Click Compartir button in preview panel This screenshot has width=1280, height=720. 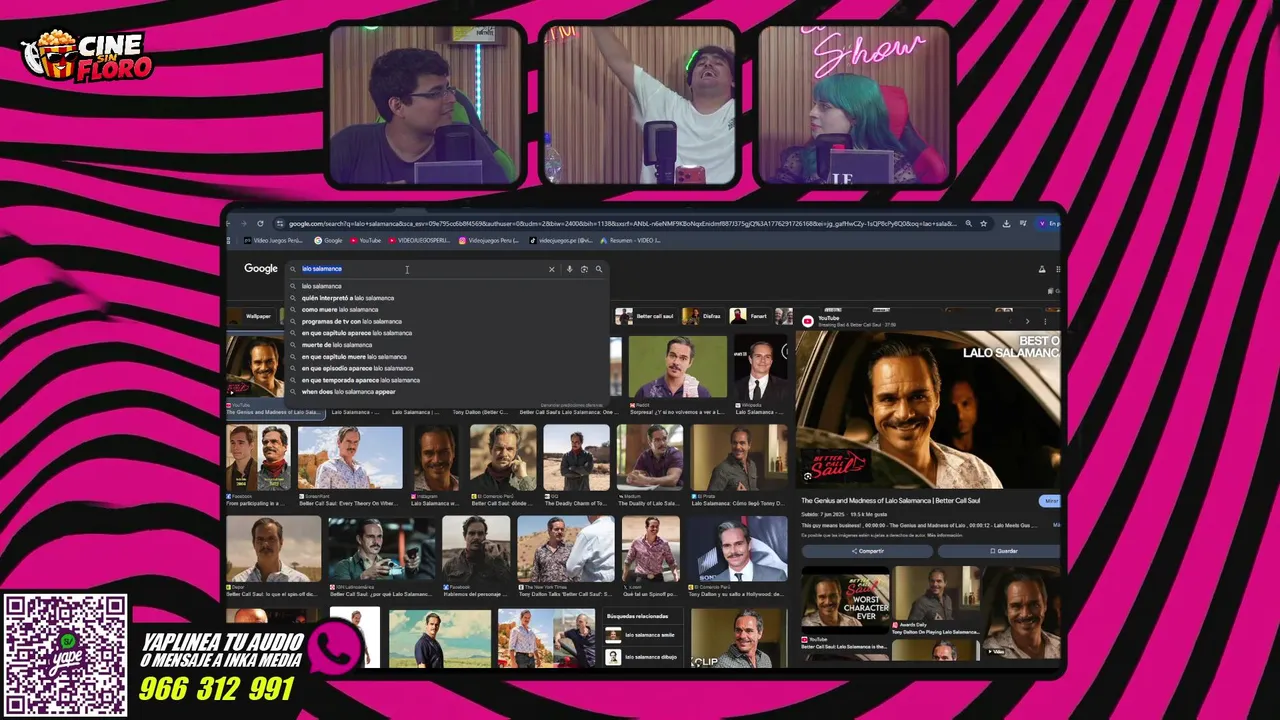[x=867, y=551]
